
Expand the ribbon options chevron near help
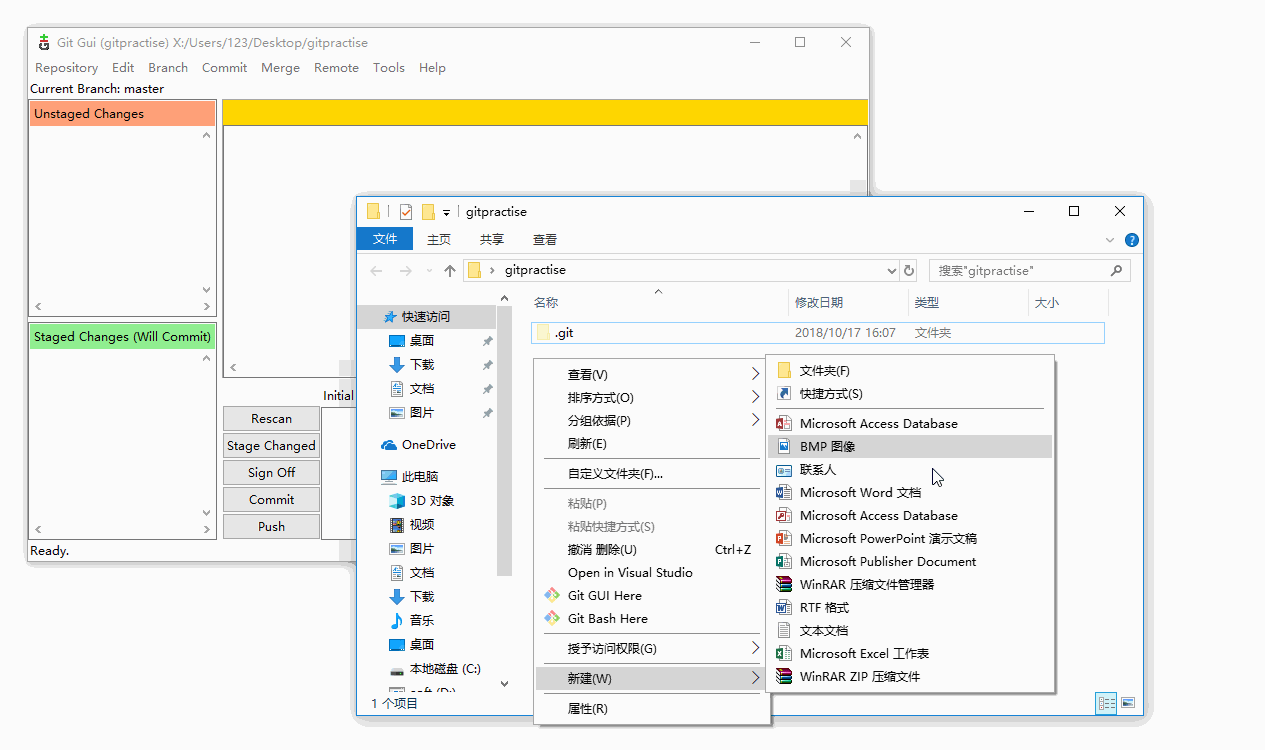point(1109,239)
